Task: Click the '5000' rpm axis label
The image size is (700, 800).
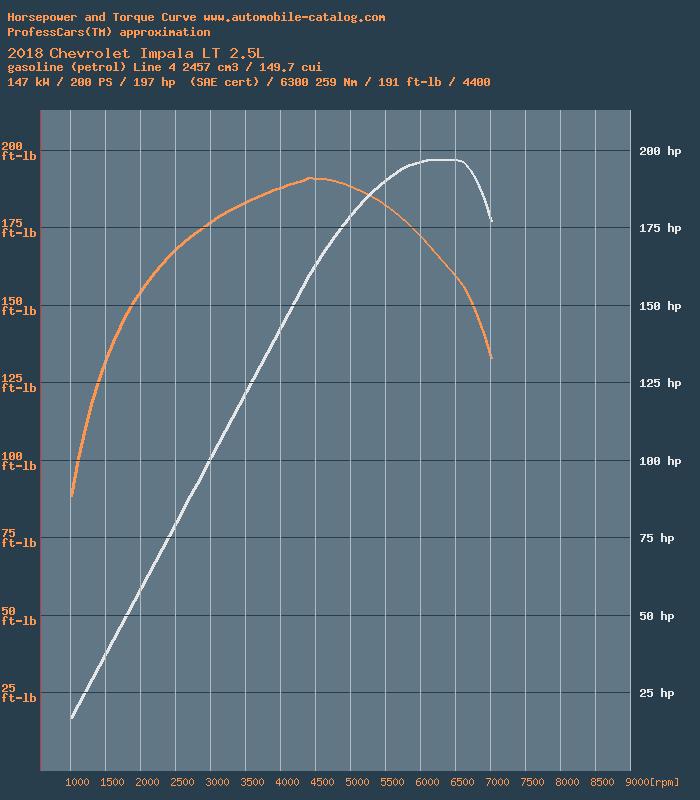Action: click(x=357, y=782)
